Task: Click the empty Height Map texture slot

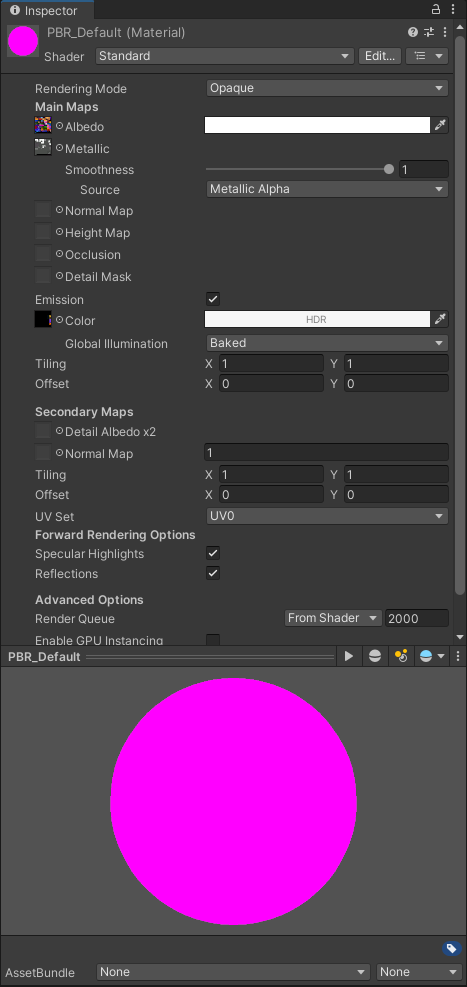Action: pos(43,232)
